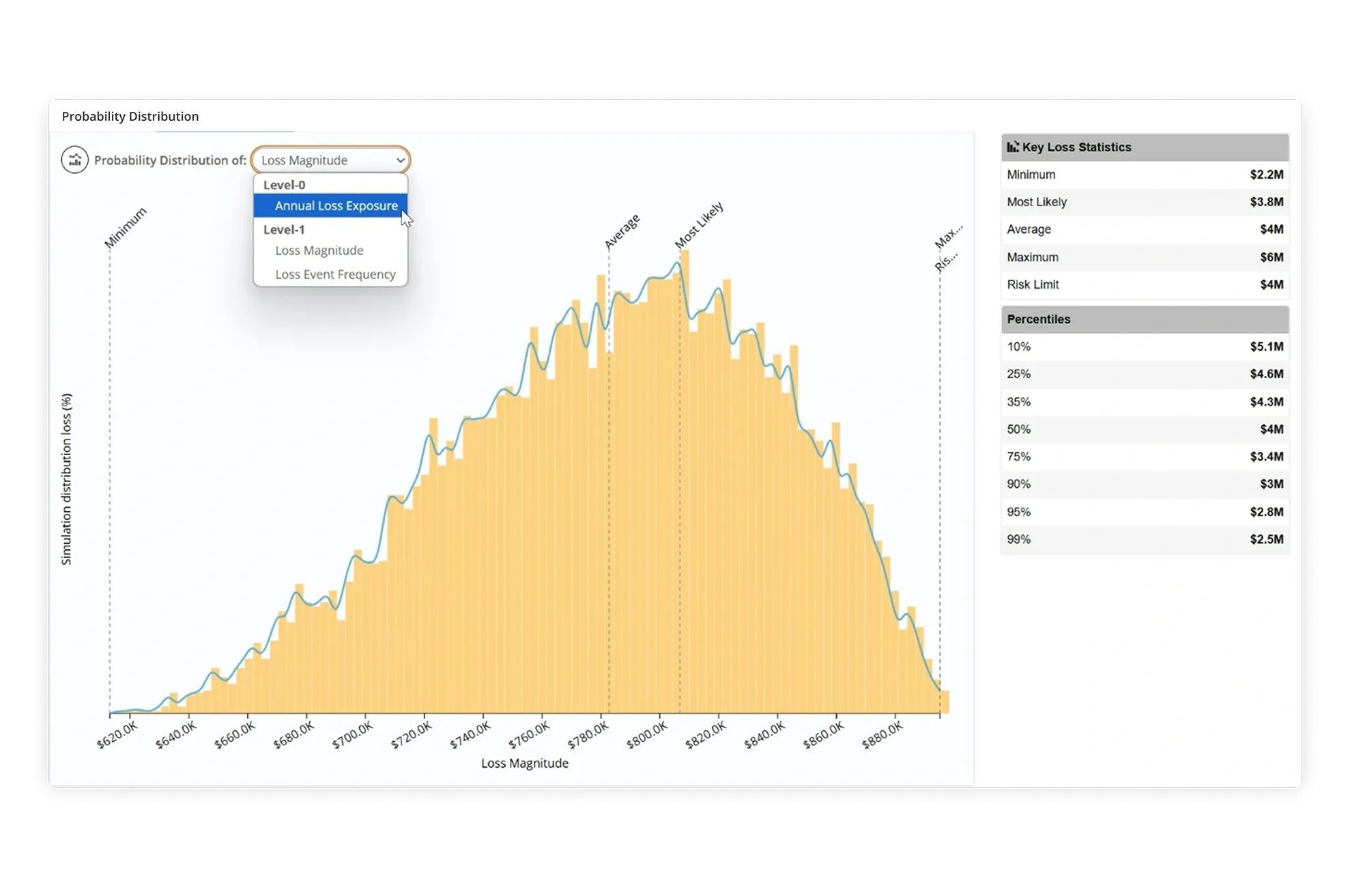This screenshot has height=896, width=1348.
Task: Click the $800.0K x-axis tick label
Action: [x=648, y=735]
